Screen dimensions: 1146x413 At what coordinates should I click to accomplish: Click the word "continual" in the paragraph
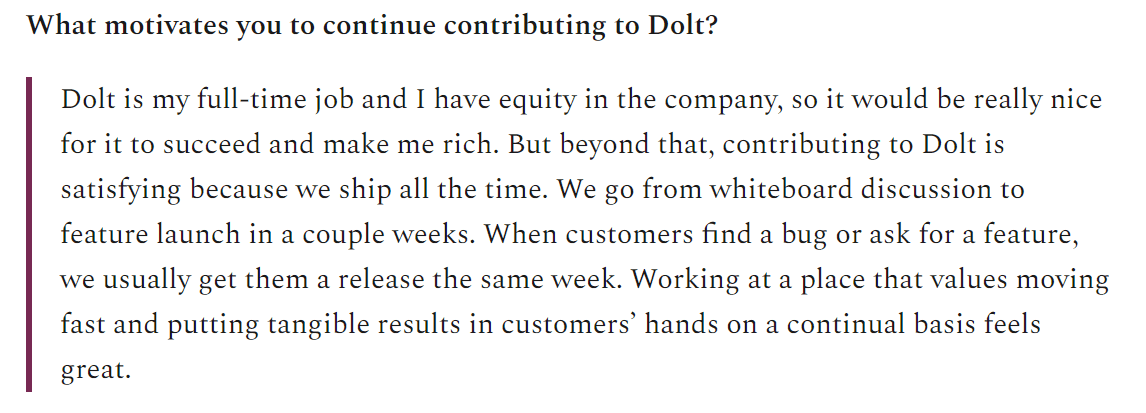click(836, 325)
